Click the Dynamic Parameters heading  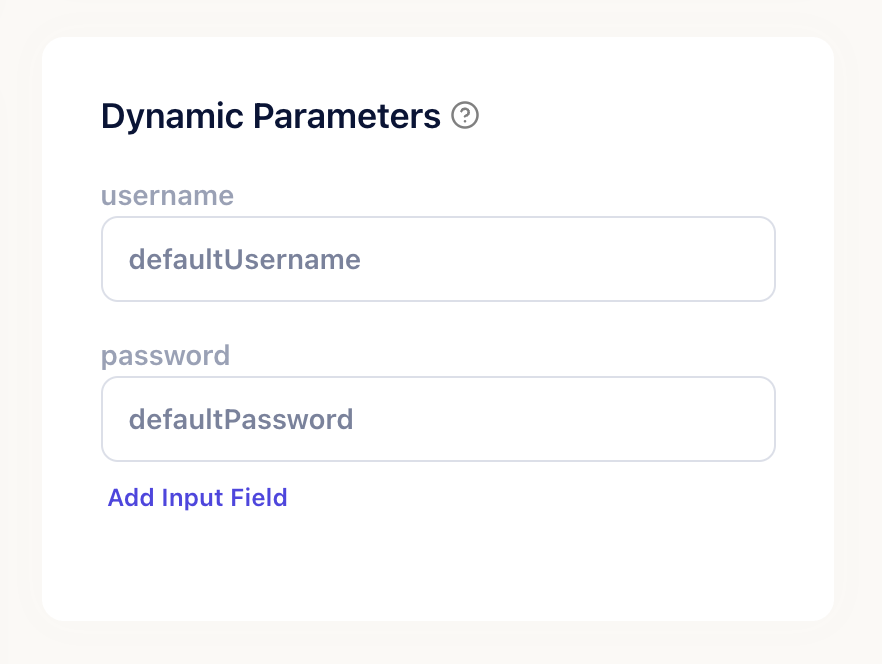pos(271,116)
